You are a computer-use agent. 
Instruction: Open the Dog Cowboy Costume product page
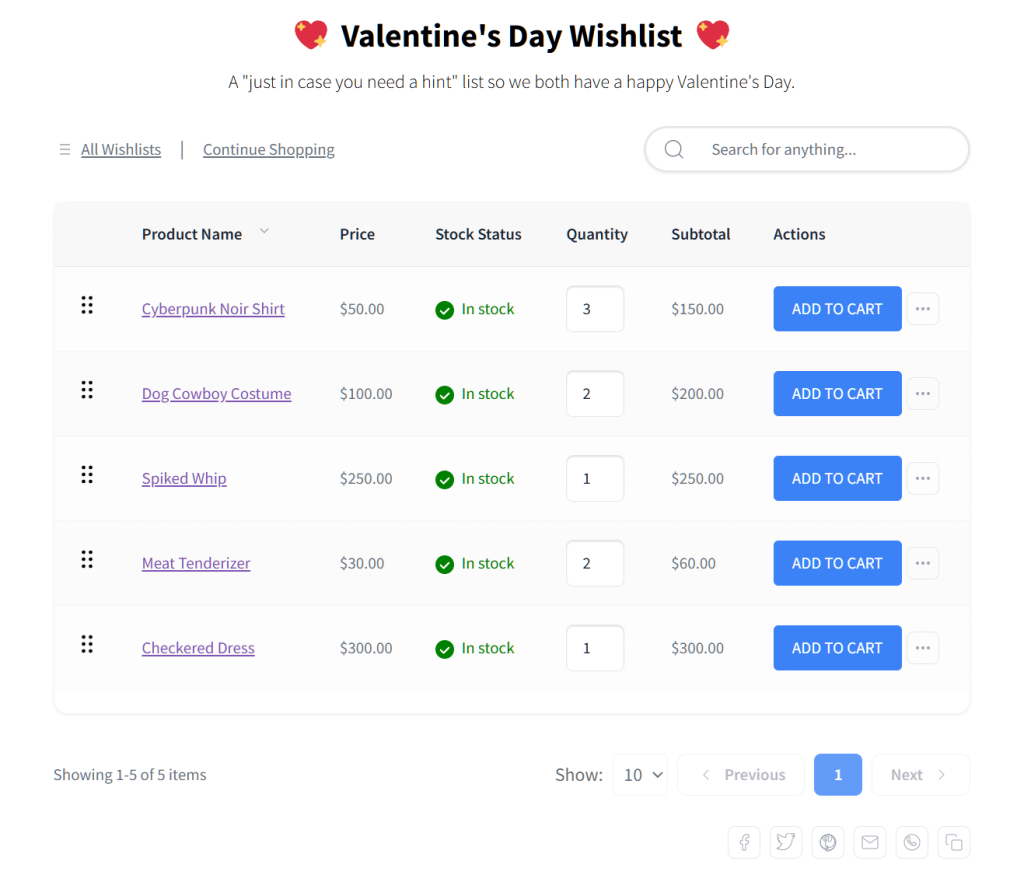pyautogui.click(x=216, y=393)
